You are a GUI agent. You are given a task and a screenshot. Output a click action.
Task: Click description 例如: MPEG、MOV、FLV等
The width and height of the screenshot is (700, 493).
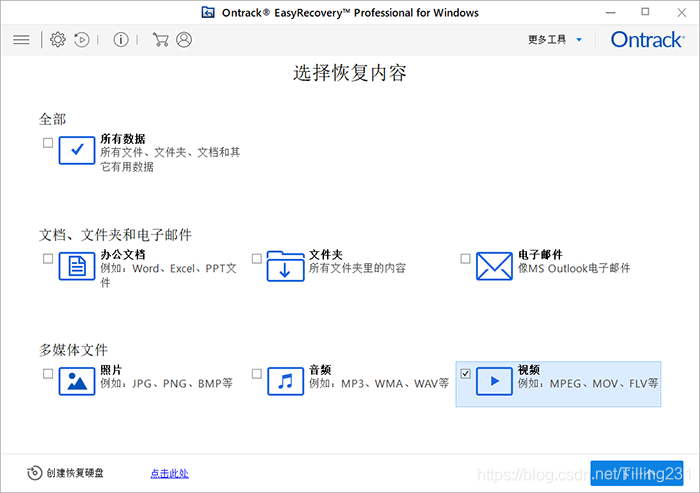coord(588,384)
